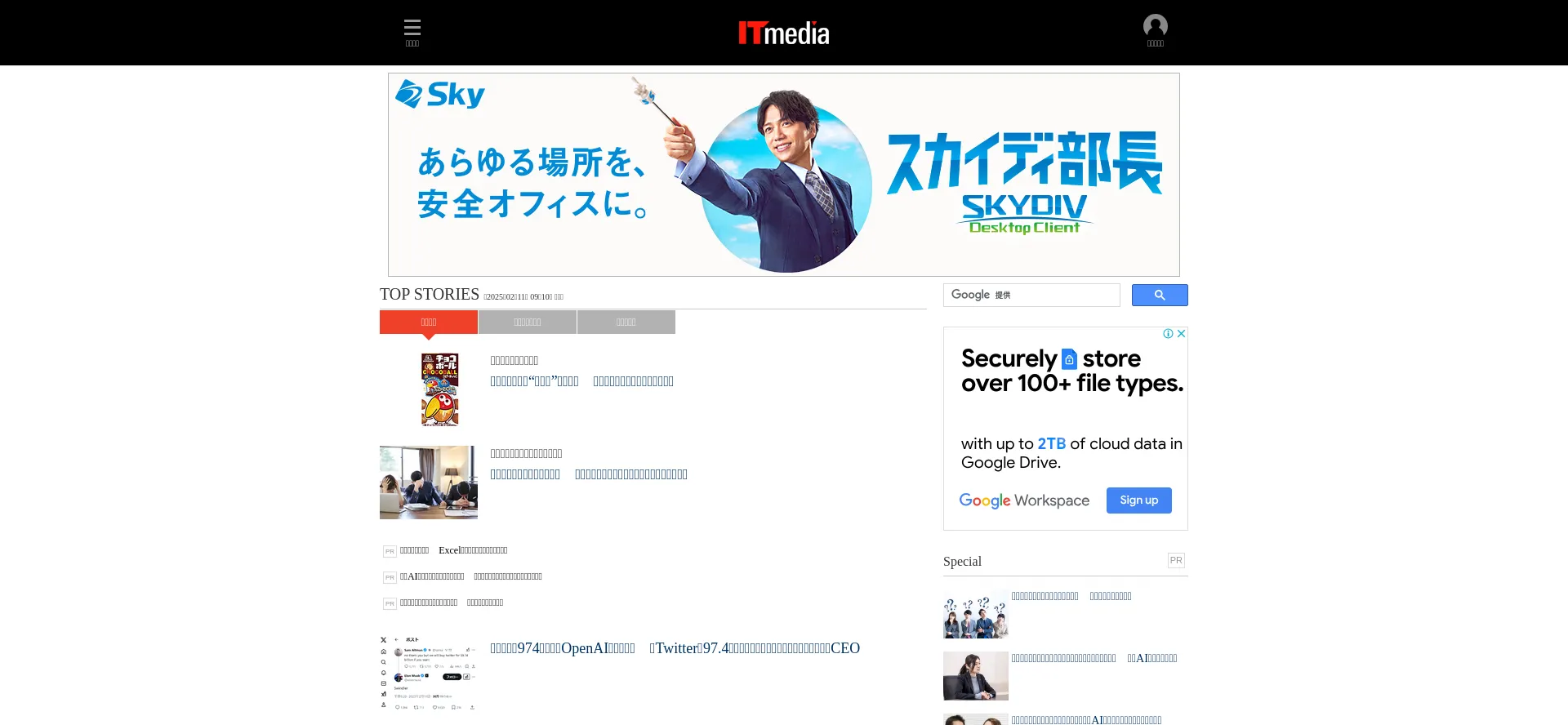Open Special thumbnail with question marks
1568x725 pixels.
coord(976,614)
